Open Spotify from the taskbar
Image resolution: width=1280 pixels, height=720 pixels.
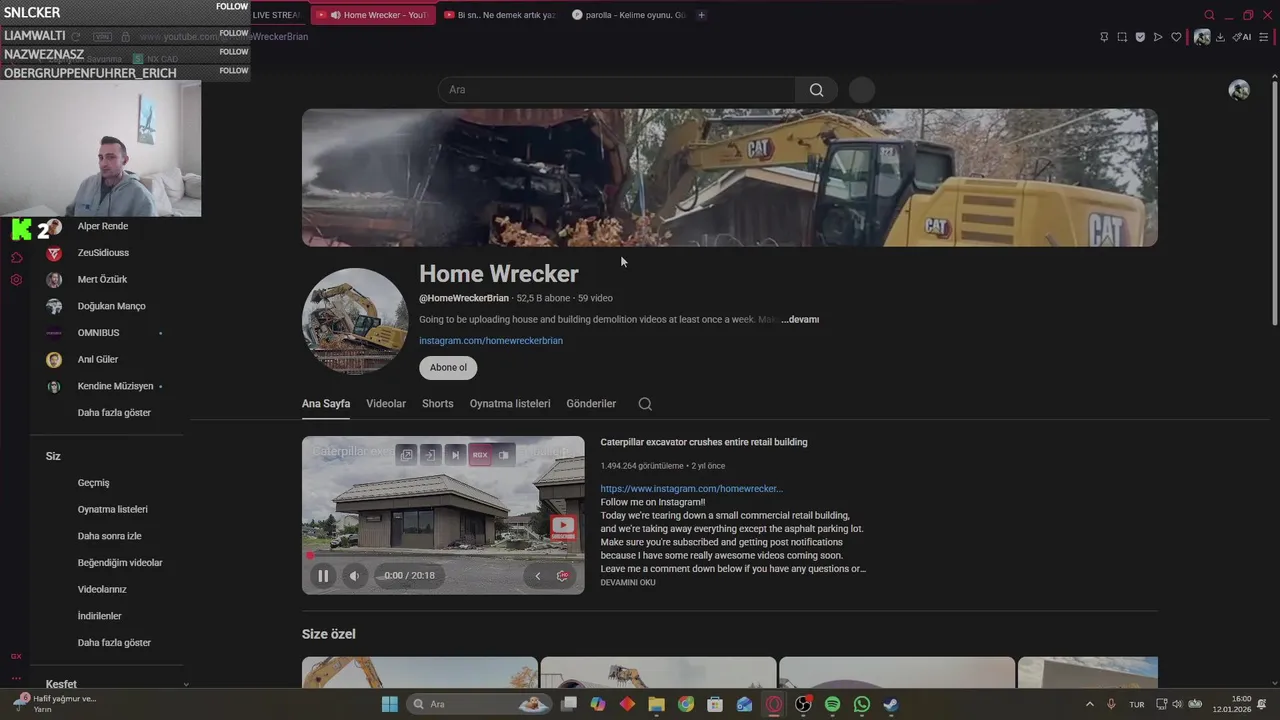point(832,704)
